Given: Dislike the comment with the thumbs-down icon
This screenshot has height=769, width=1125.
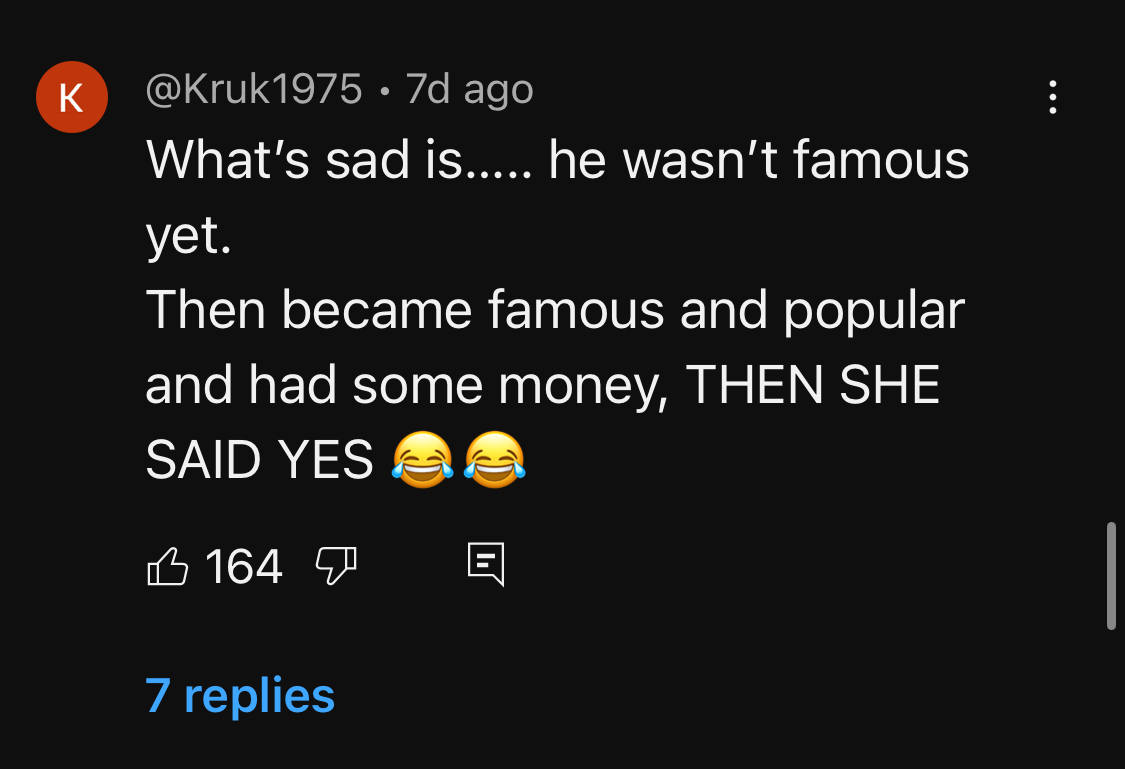Looking at the screenshot, I should (336, 566).
